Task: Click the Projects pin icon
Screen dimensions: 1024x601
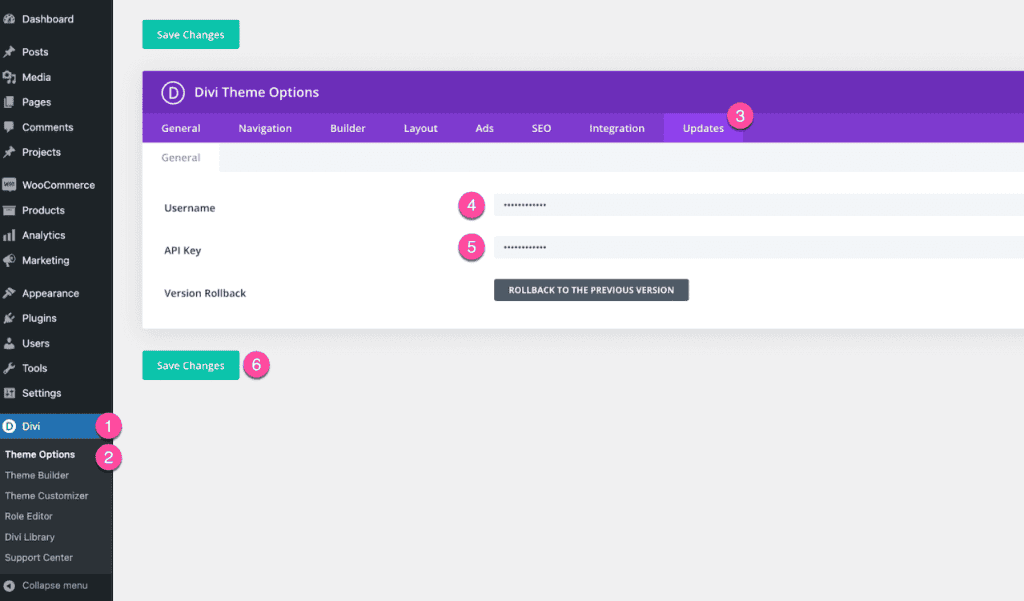Action: (9, 152)
